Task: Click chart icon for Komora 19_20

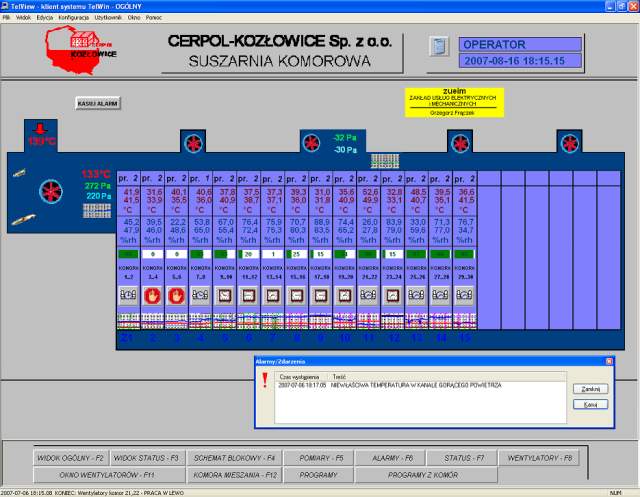Action: 344,295
